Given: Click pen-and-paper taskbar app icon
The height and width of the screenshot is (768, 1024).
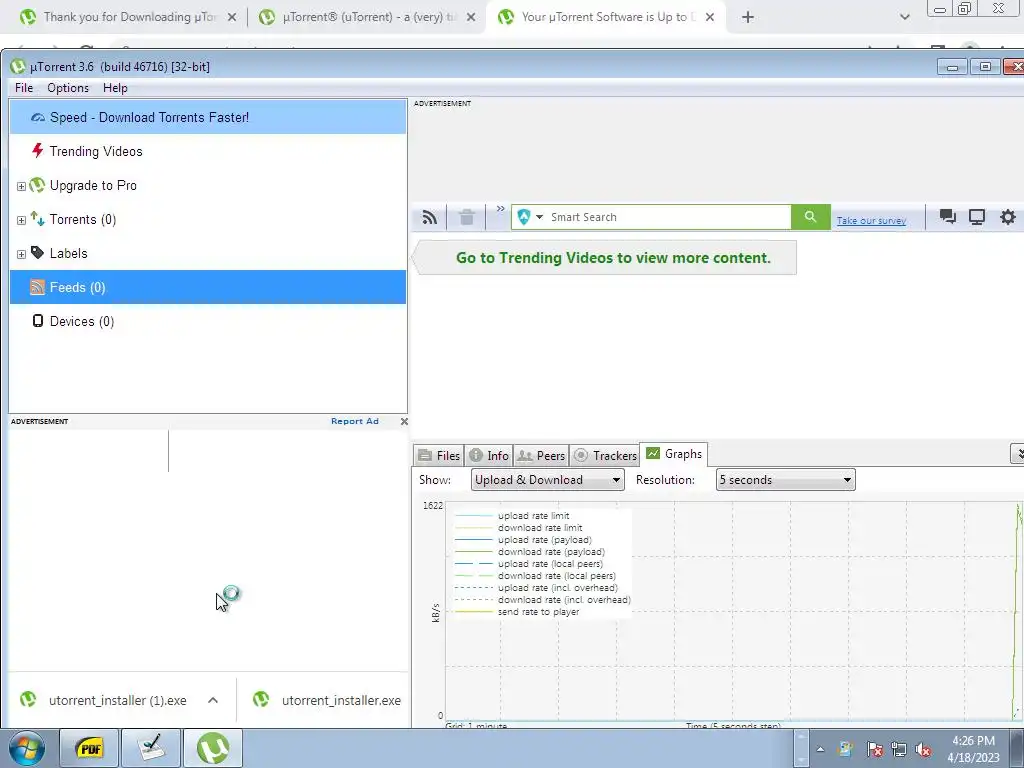Looking at the screenshot, I should coord(151,748).
